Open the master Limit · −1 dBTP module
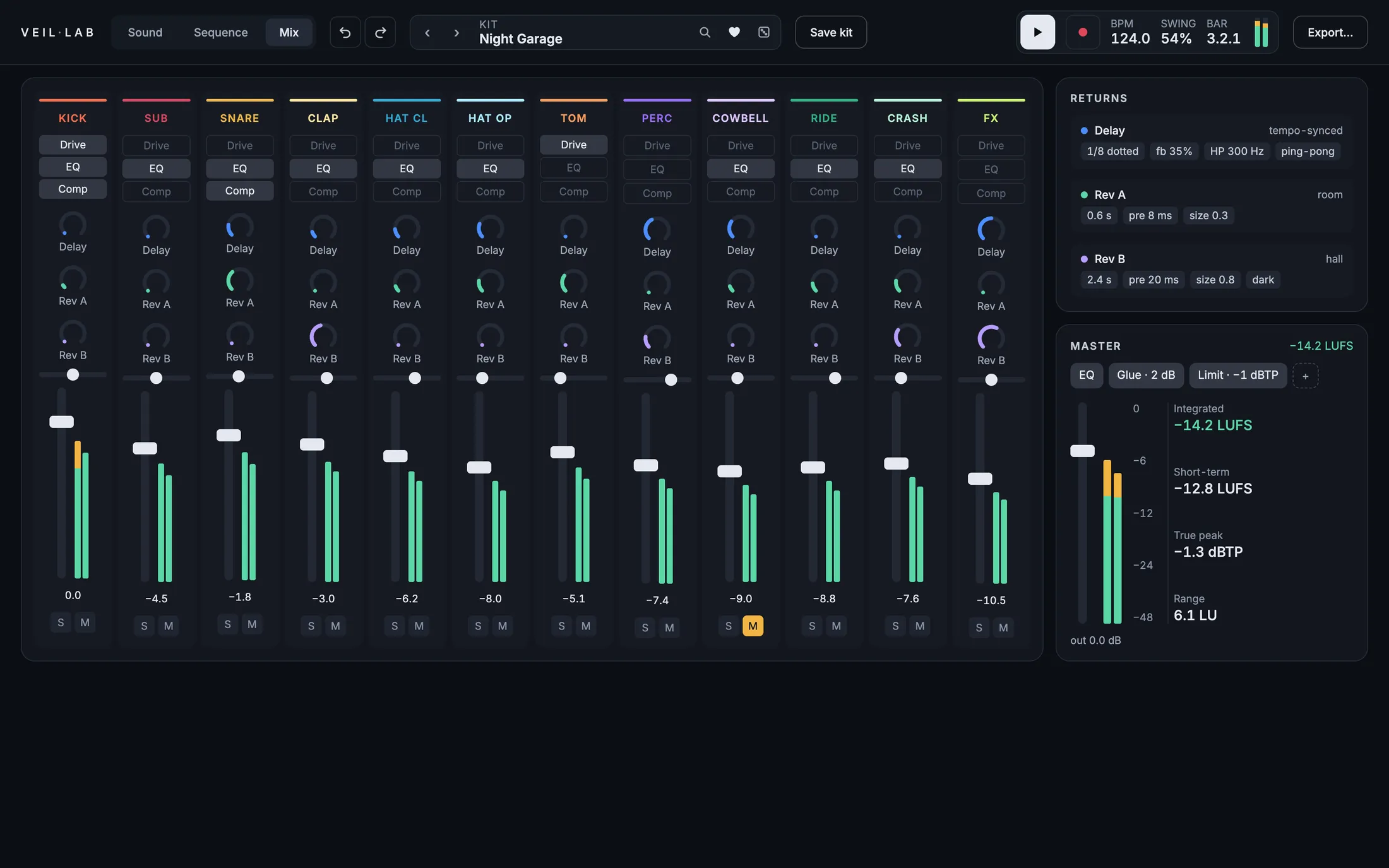Image resolution: width=1389 pixels, height=868 pixels. (x=1238, y=375)
